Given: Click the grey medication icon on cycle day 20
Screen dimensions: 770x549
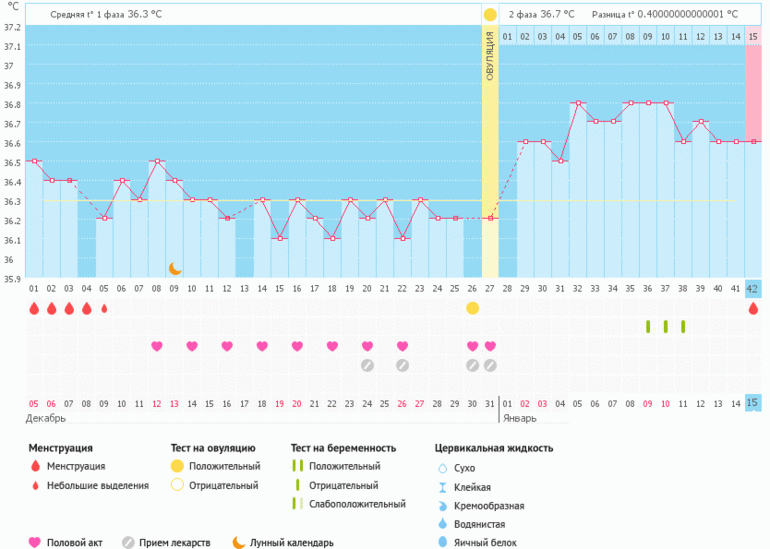Looking at the screenshot, I should coord(367,365).
